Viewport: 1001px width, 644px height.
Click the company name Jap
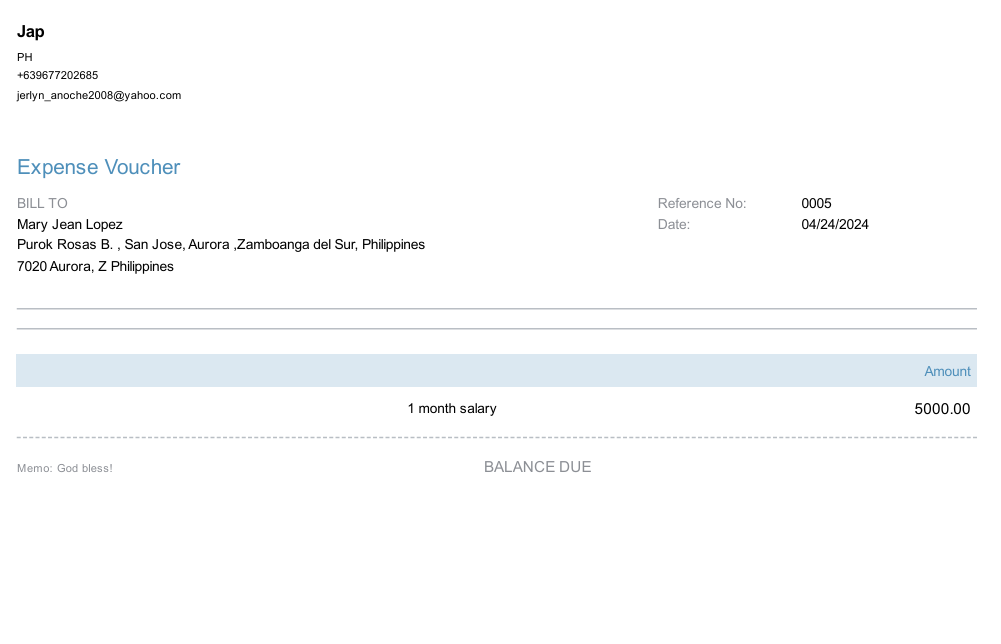point(31,32)
